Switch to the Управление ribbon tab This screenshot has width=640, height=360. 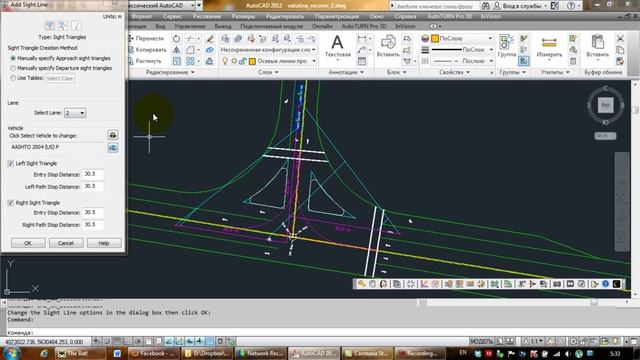coord(190,26)
